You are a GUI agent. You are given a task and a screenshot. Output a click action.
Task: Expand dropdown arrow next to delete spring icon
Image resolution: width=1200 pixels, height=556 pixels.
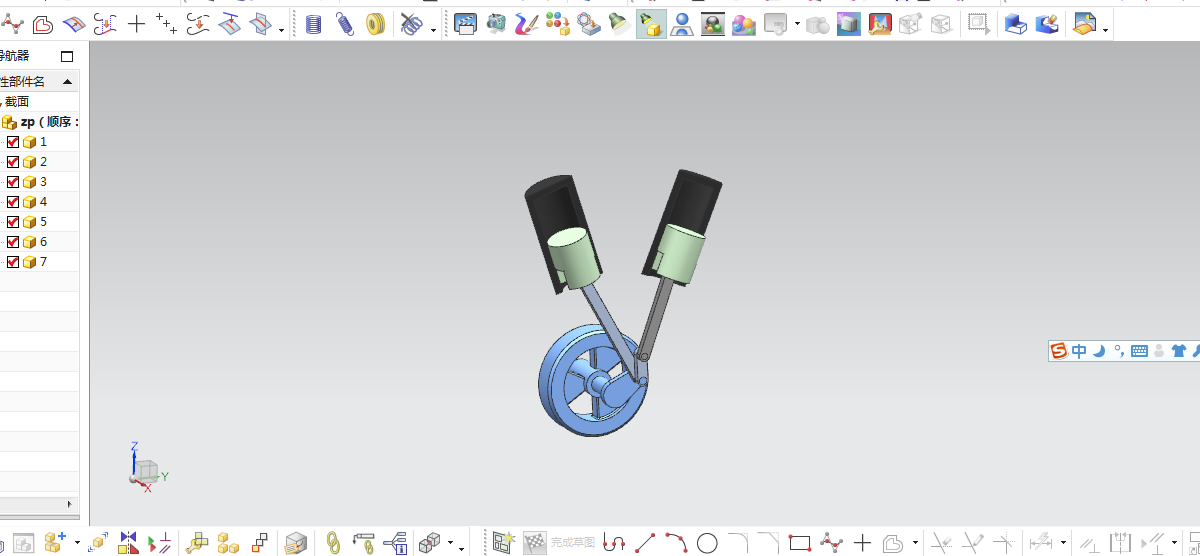433,30
